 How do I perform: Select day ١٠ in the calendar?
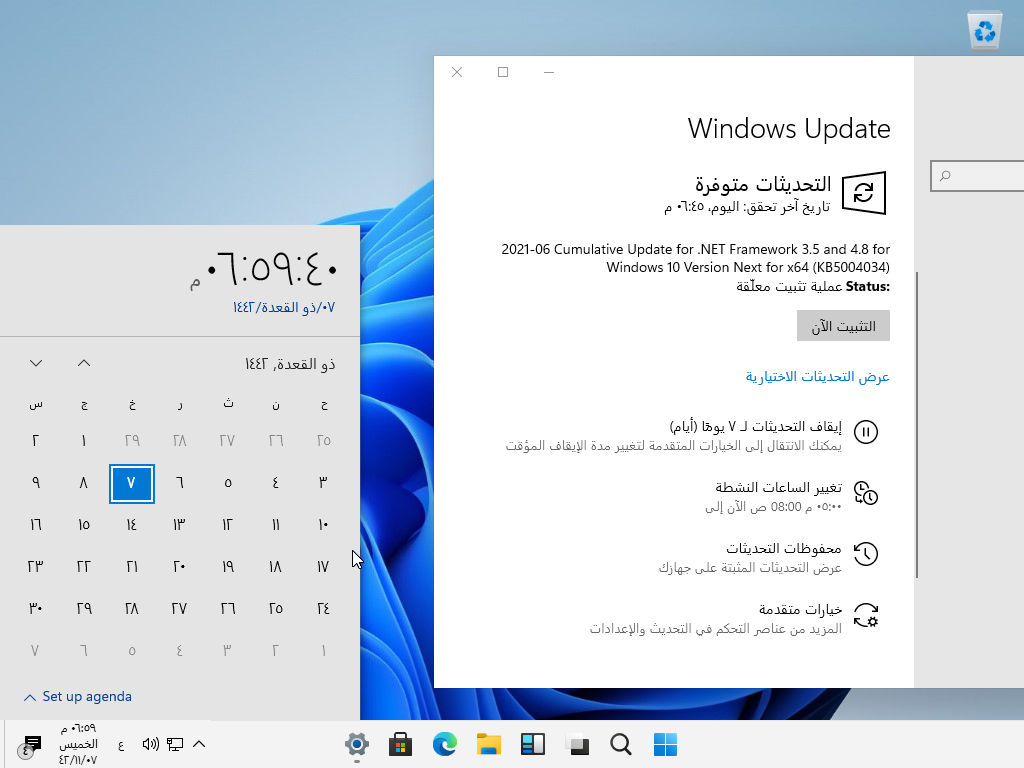pos(323,525)
